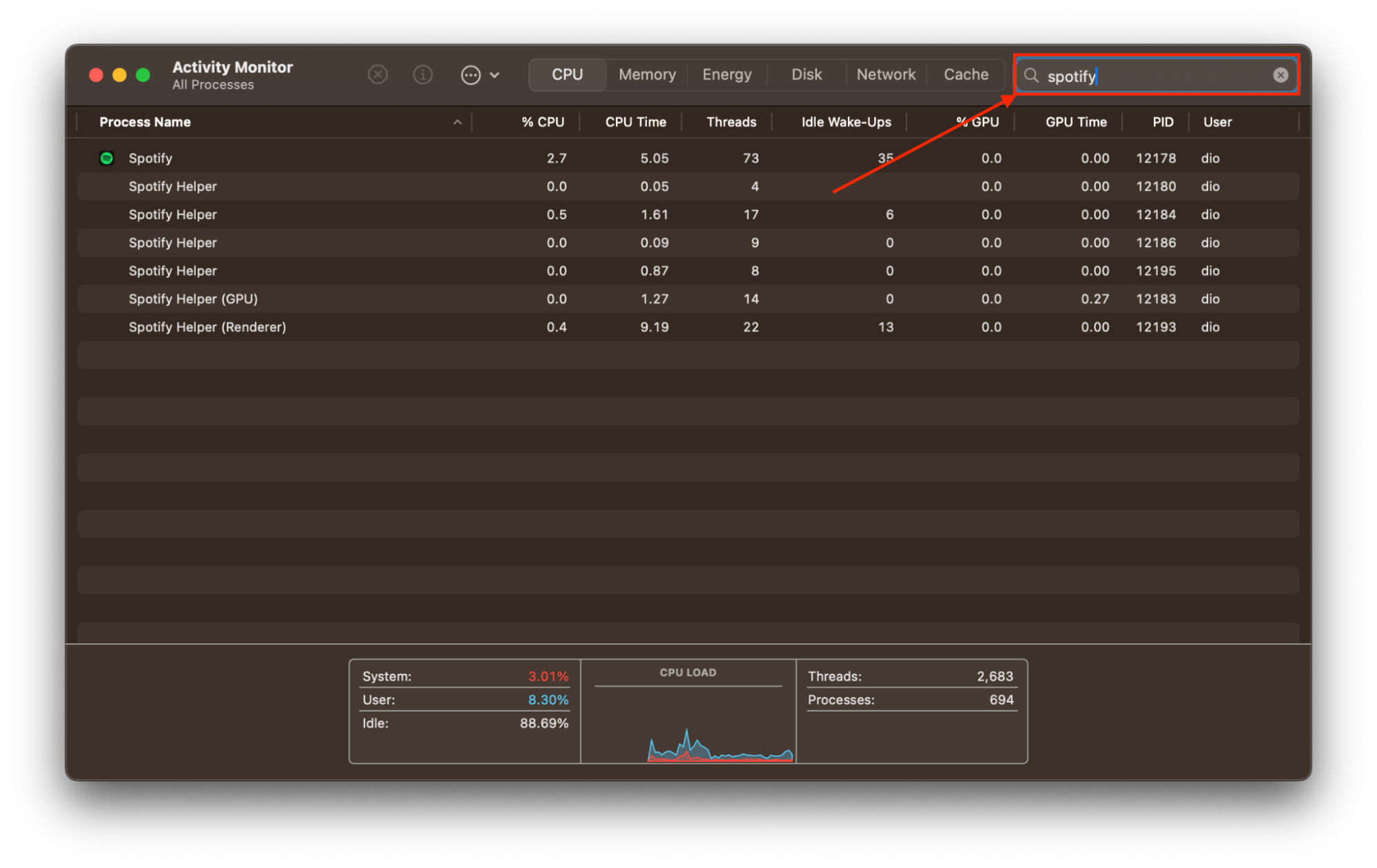This screenshot has width=1377, height=868.
Task: Open the Energy tab
Action: tap(727, 74)
